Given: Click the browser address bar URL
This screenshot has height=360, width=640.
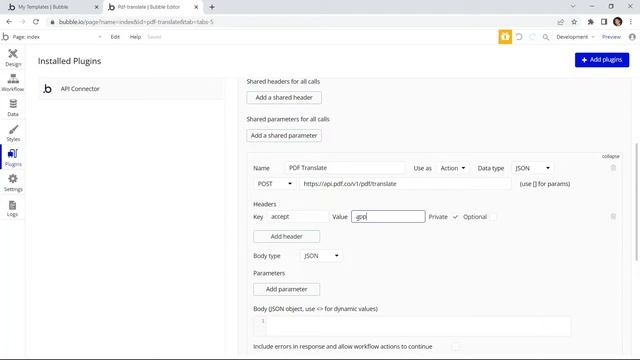Looking at the screenshot, I should pyautogui.click(x=136, y=22).
